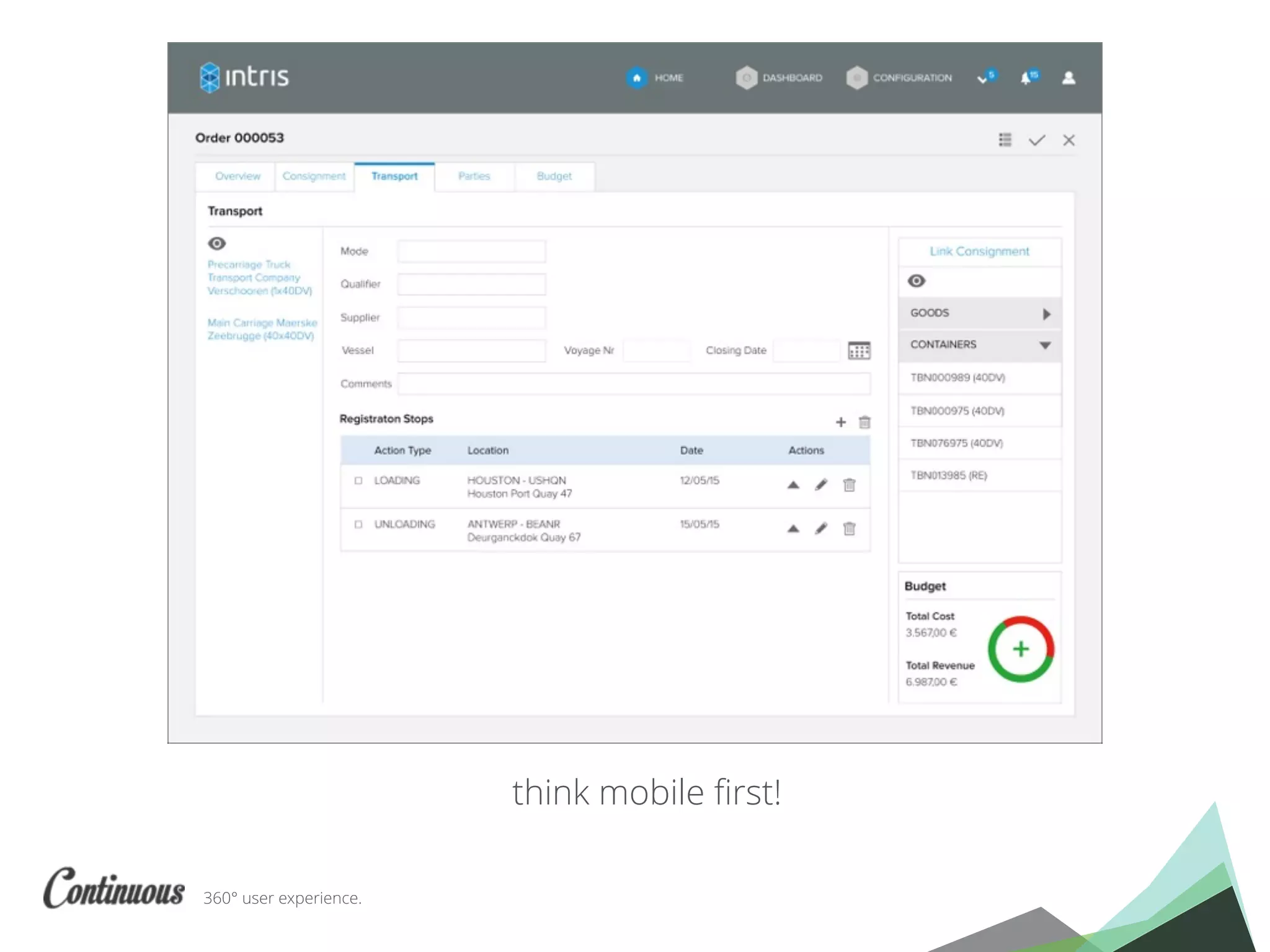Select the Transport tab
The image size is (1270, 952).
pos(394,176)
